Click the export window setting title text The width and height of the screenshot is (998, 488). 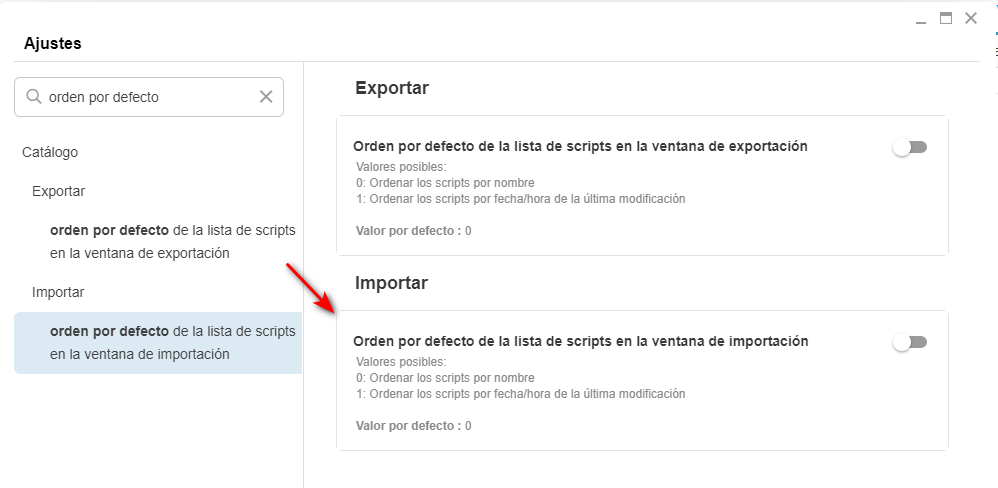tap(580, 146)
